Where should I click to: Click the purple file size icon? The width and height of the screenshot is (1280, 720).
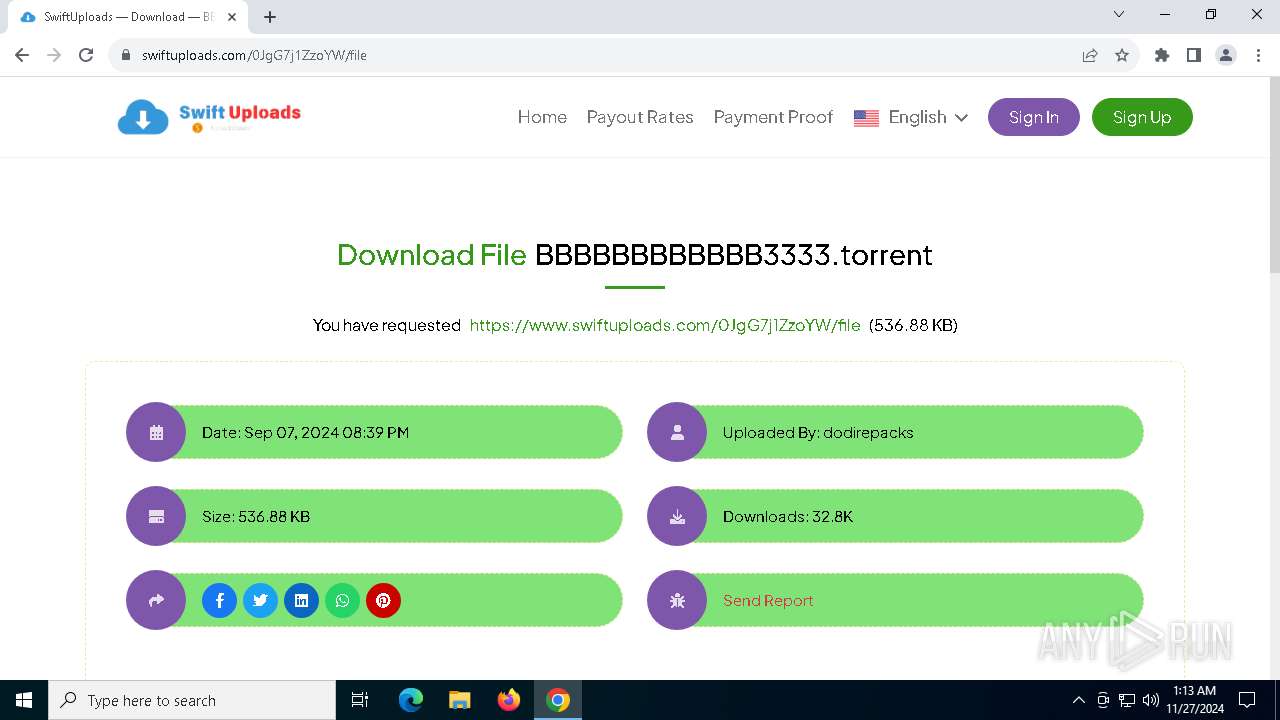tap(156, 516)
